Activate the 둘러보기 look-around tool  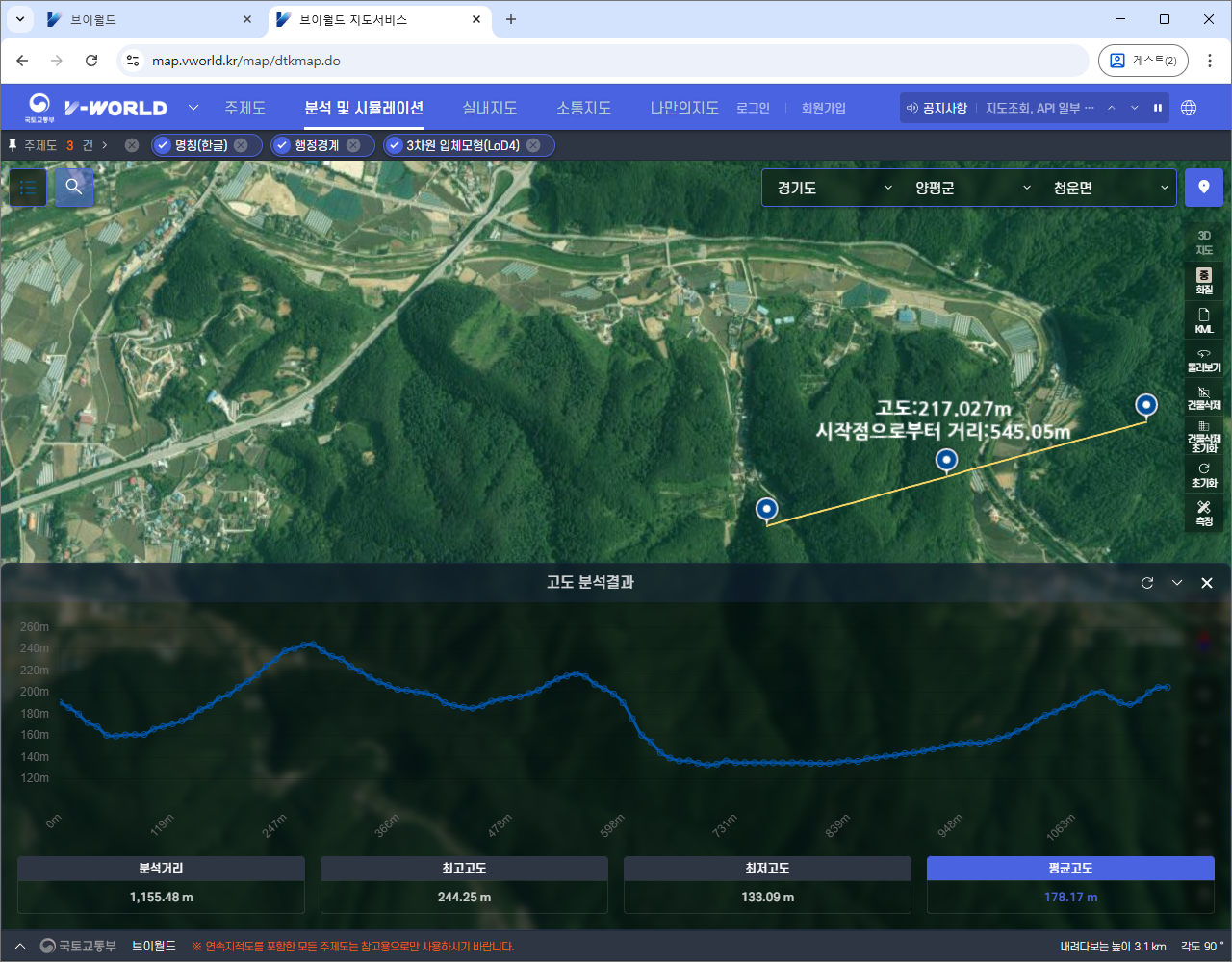click(1203, 360)
